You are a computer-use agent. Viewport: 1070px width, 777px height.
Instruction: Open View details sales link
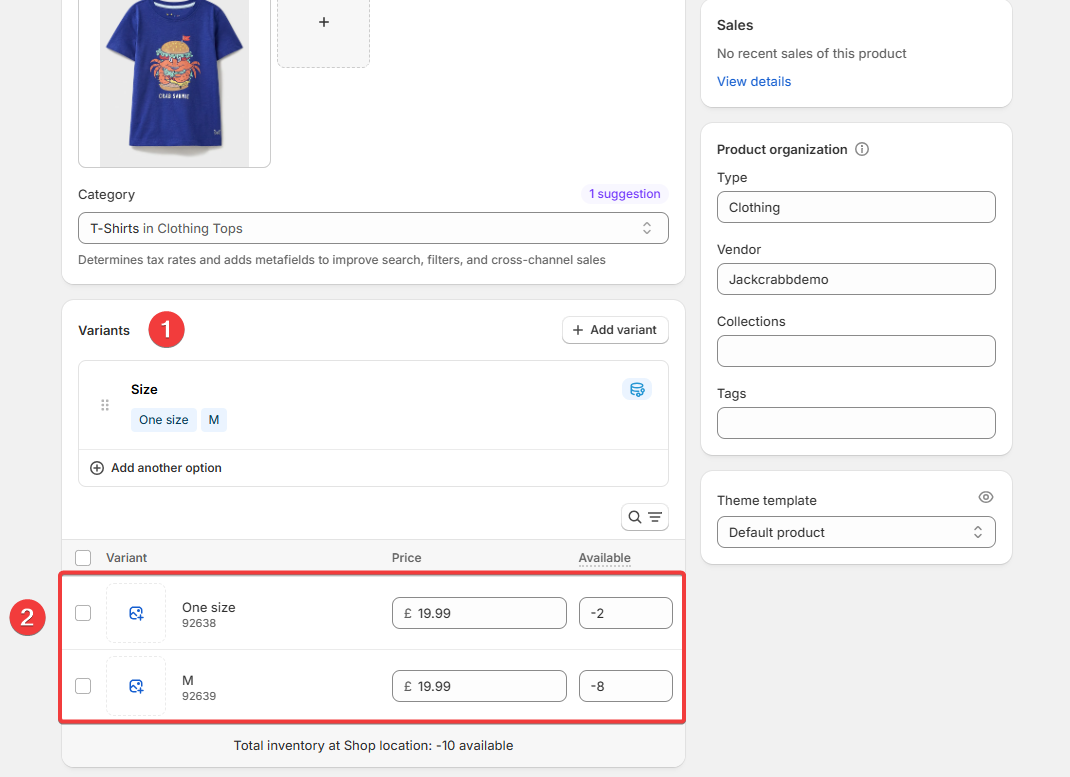(x=753, y=81)
